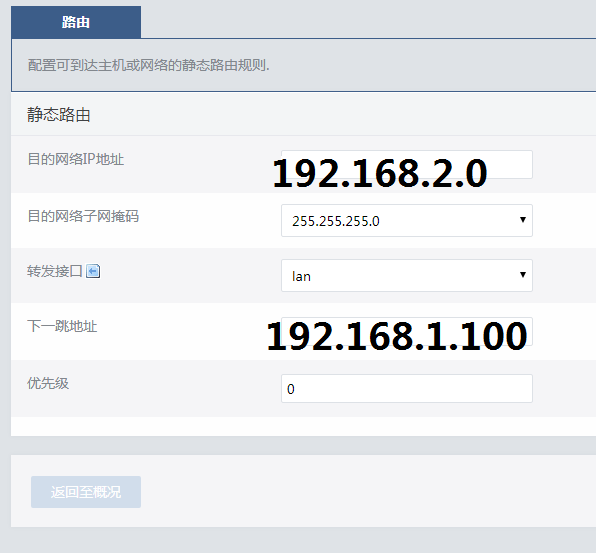Focus the 下一跳地址 input field
Image resolution: width=596 pixels, height=553 pixels.
click(x=407, y=331)
